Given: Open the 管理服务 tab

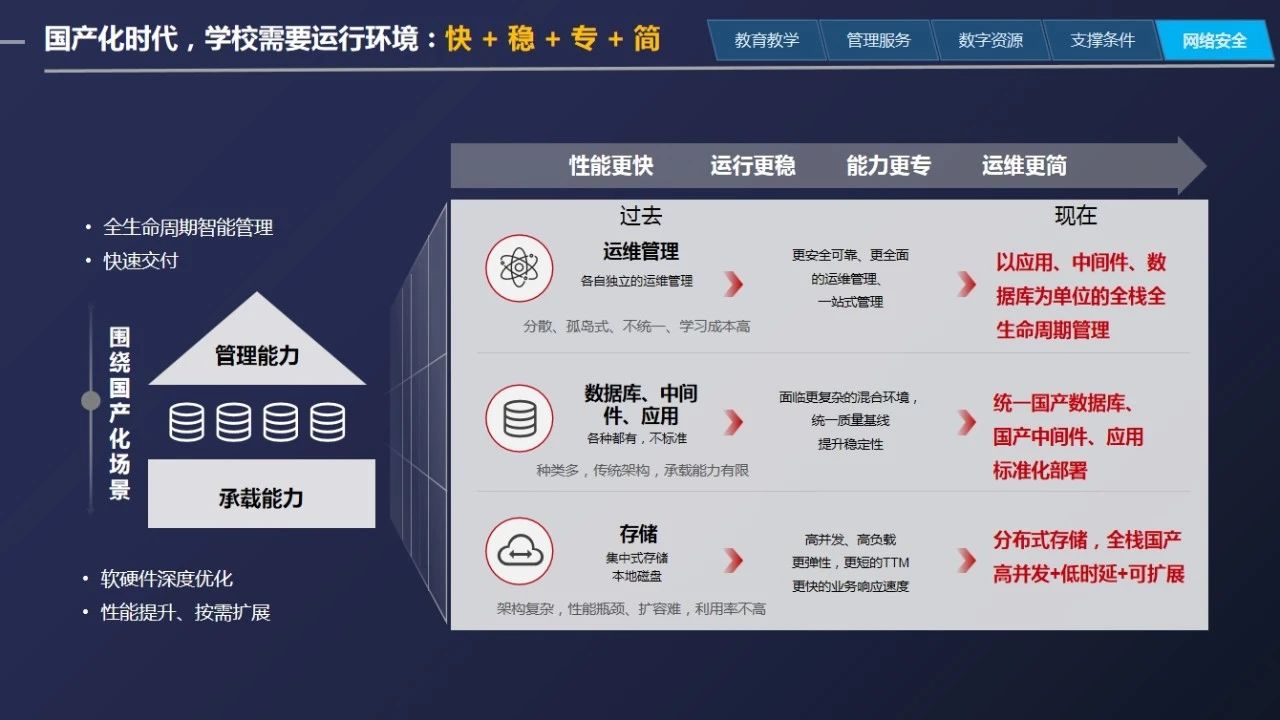Looking at the screenshot, I should (x=878, y=41).
